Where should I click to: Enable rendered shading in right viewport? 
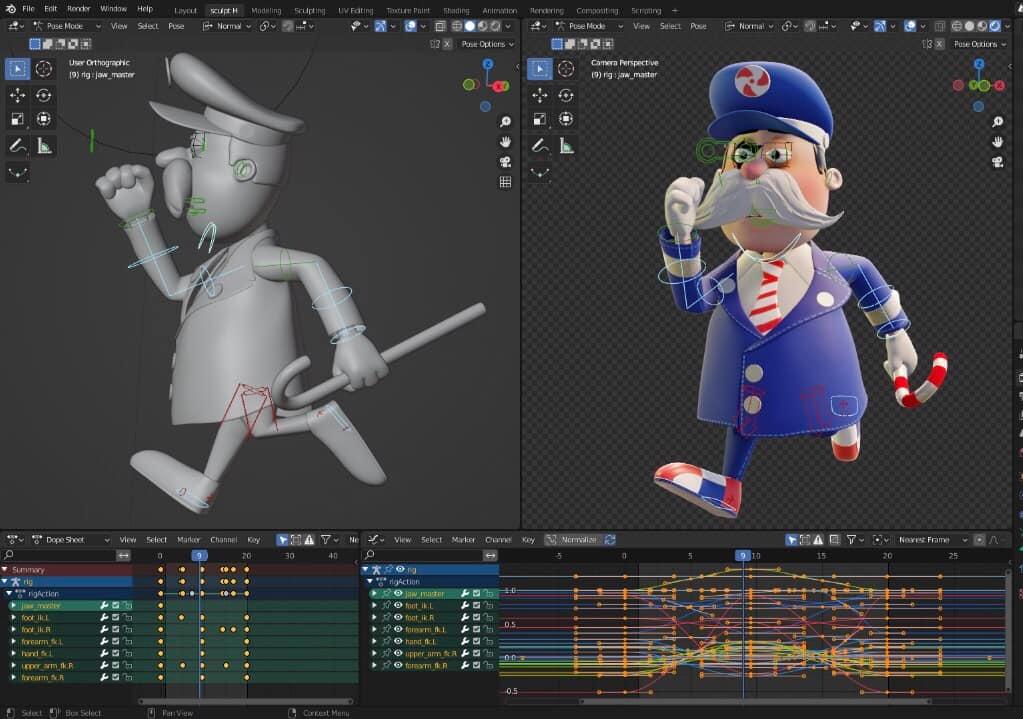(x=995, y=26)
